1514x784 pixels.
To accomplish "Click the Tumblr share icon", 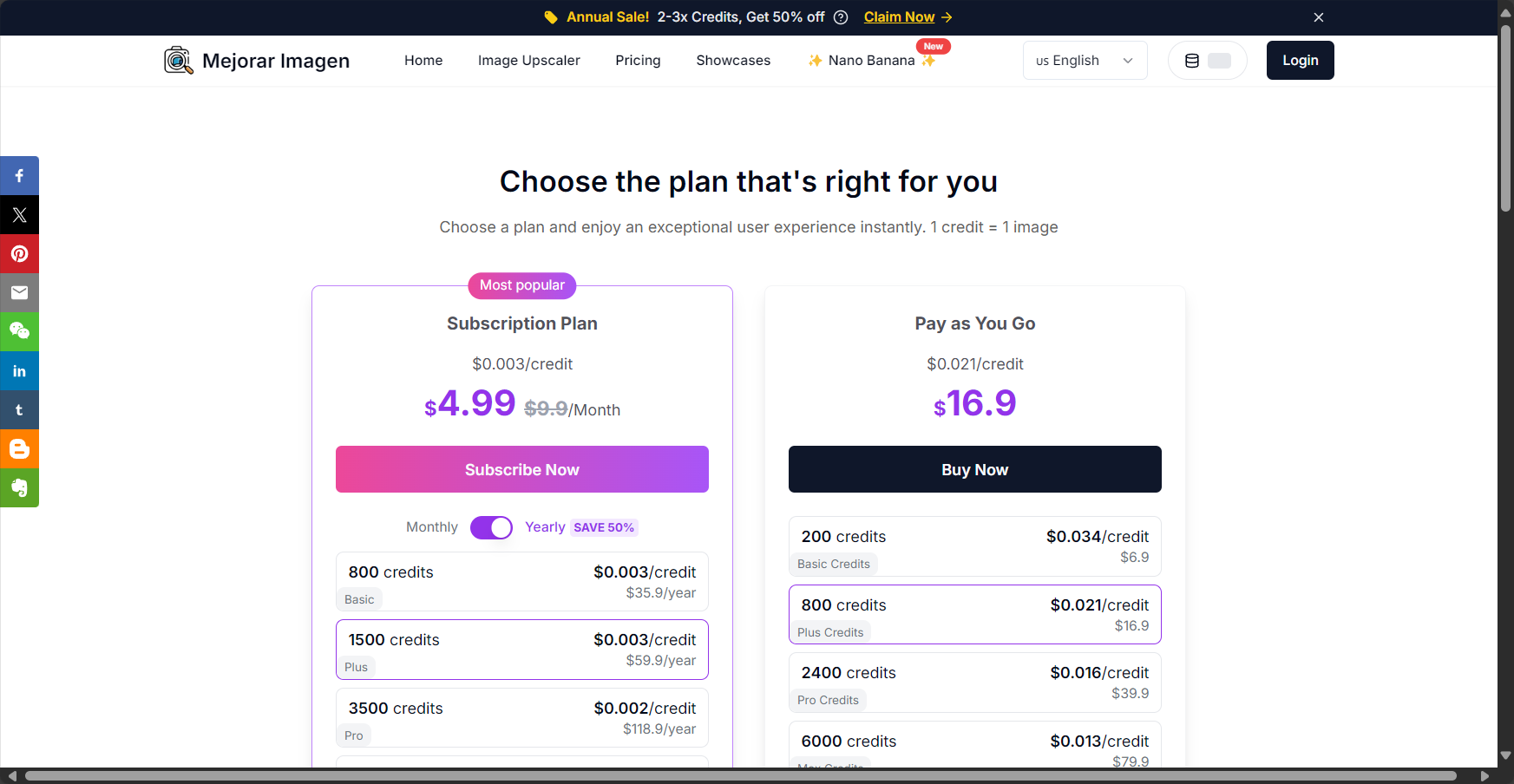I will [19, 409].
